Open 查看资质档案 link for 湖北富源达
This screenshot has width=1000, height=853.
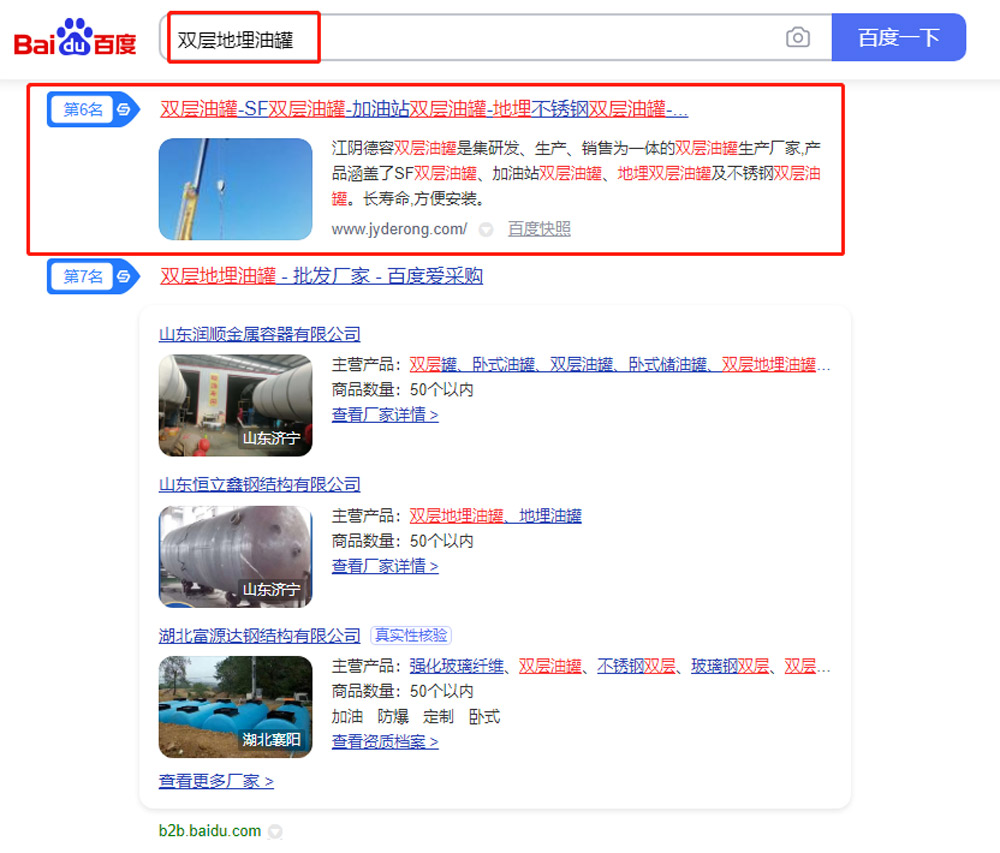coord(384,742)
